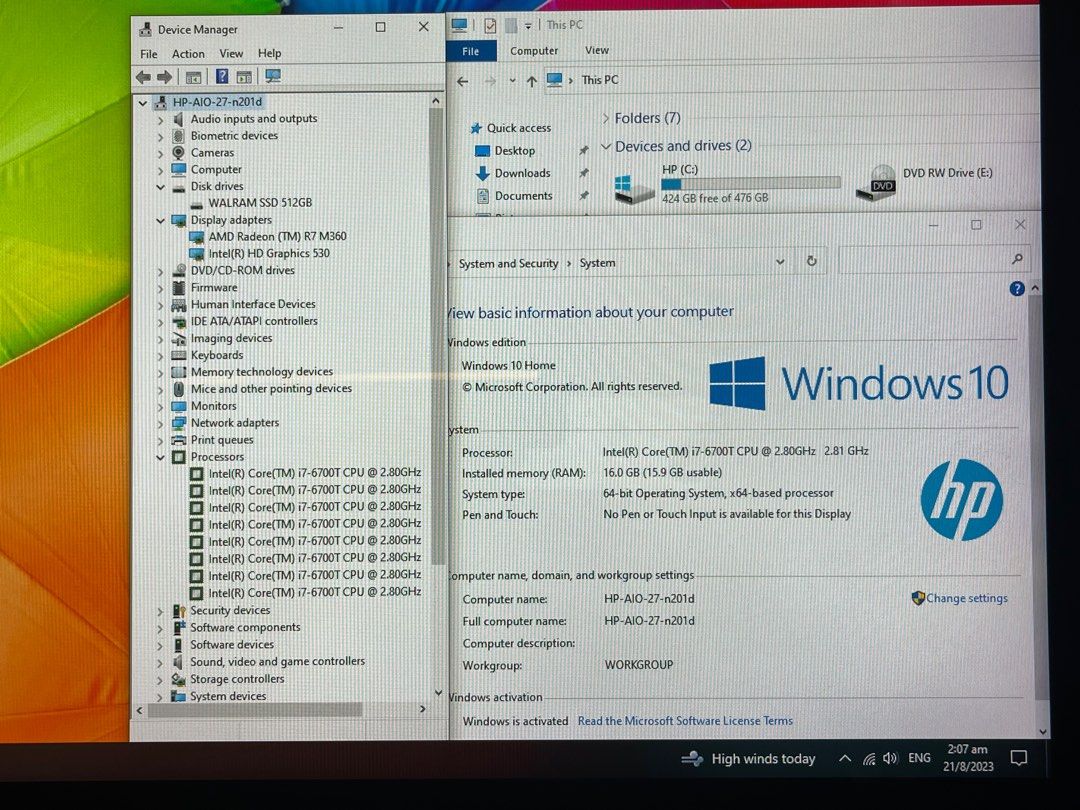Open the Action menu in Device Manager
The width and height of the screenshot is (1080, 810).
coord(188,54)
